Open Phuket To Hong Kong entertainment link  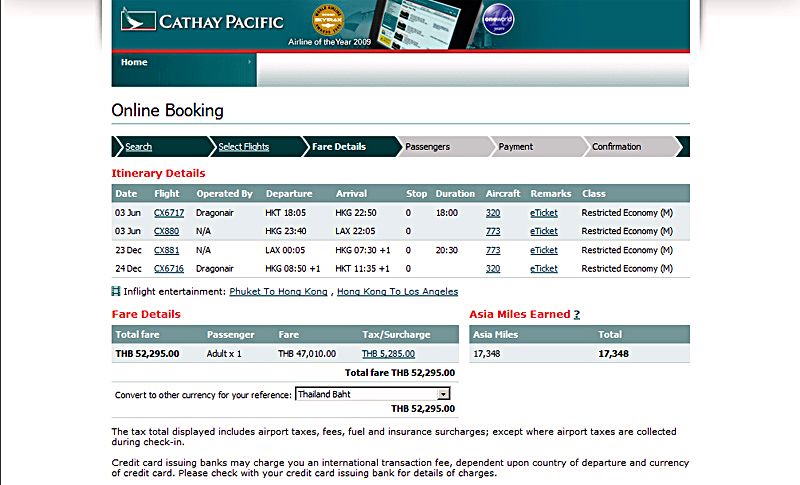279,292
